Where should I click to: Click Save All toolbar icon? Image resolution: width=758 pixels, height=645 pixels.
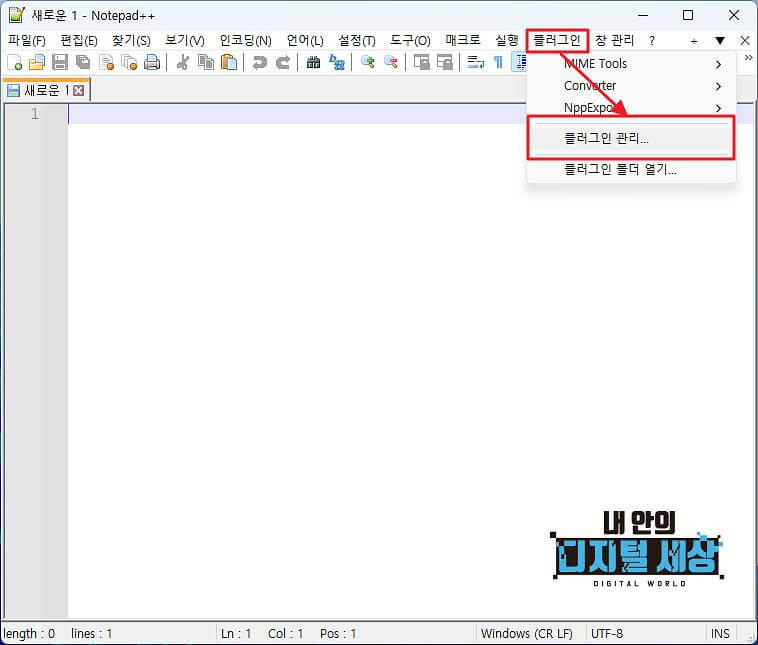(x=83, y=62)
